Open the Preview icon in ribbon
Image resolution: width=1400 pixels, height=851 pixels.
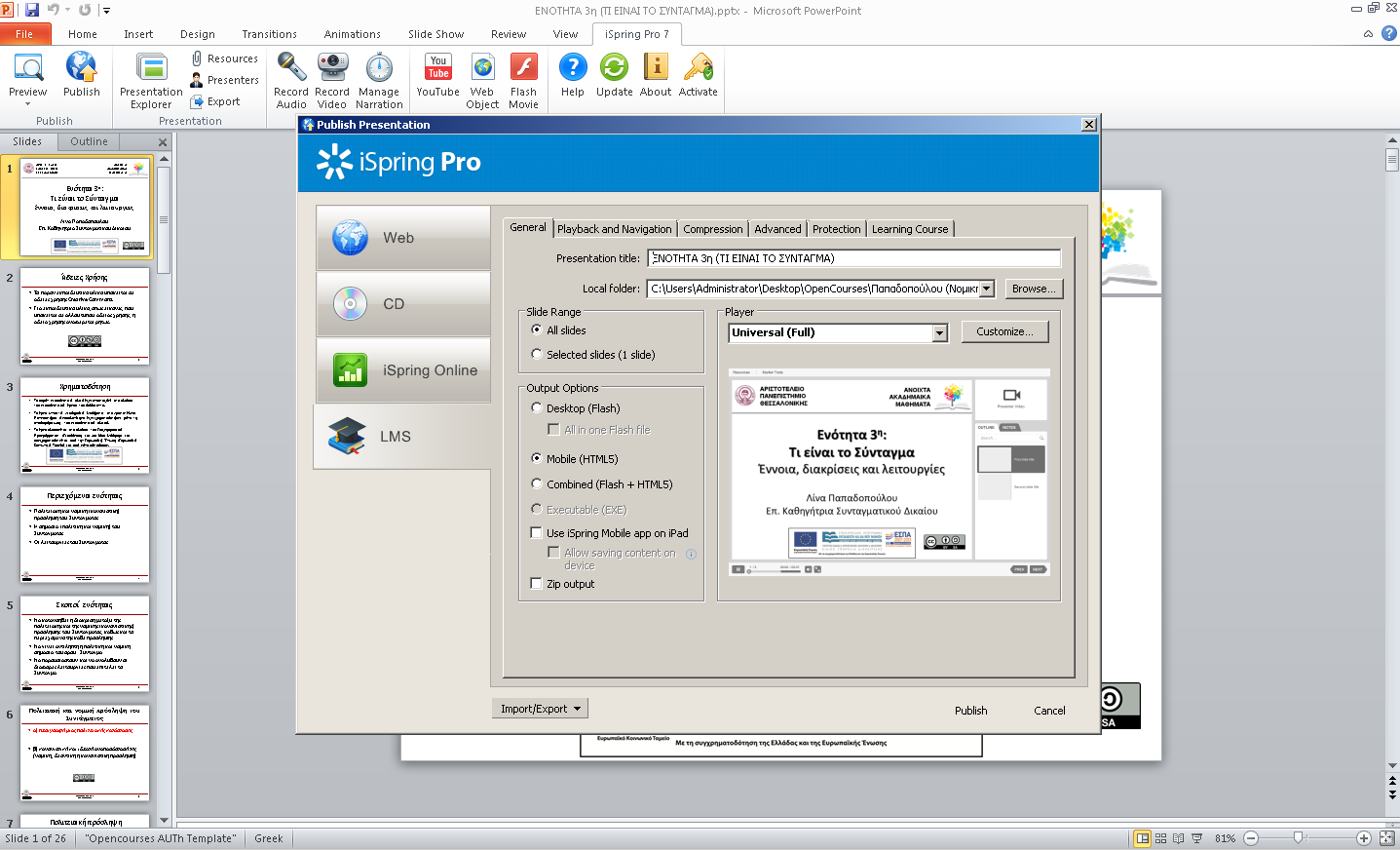tap(27, 68)
